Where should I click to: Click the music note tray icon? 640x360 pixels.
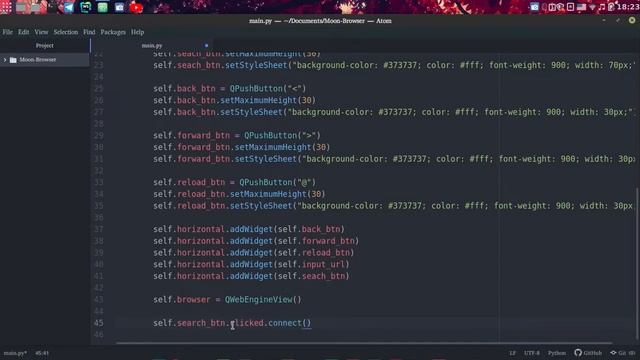coord(602,7)
